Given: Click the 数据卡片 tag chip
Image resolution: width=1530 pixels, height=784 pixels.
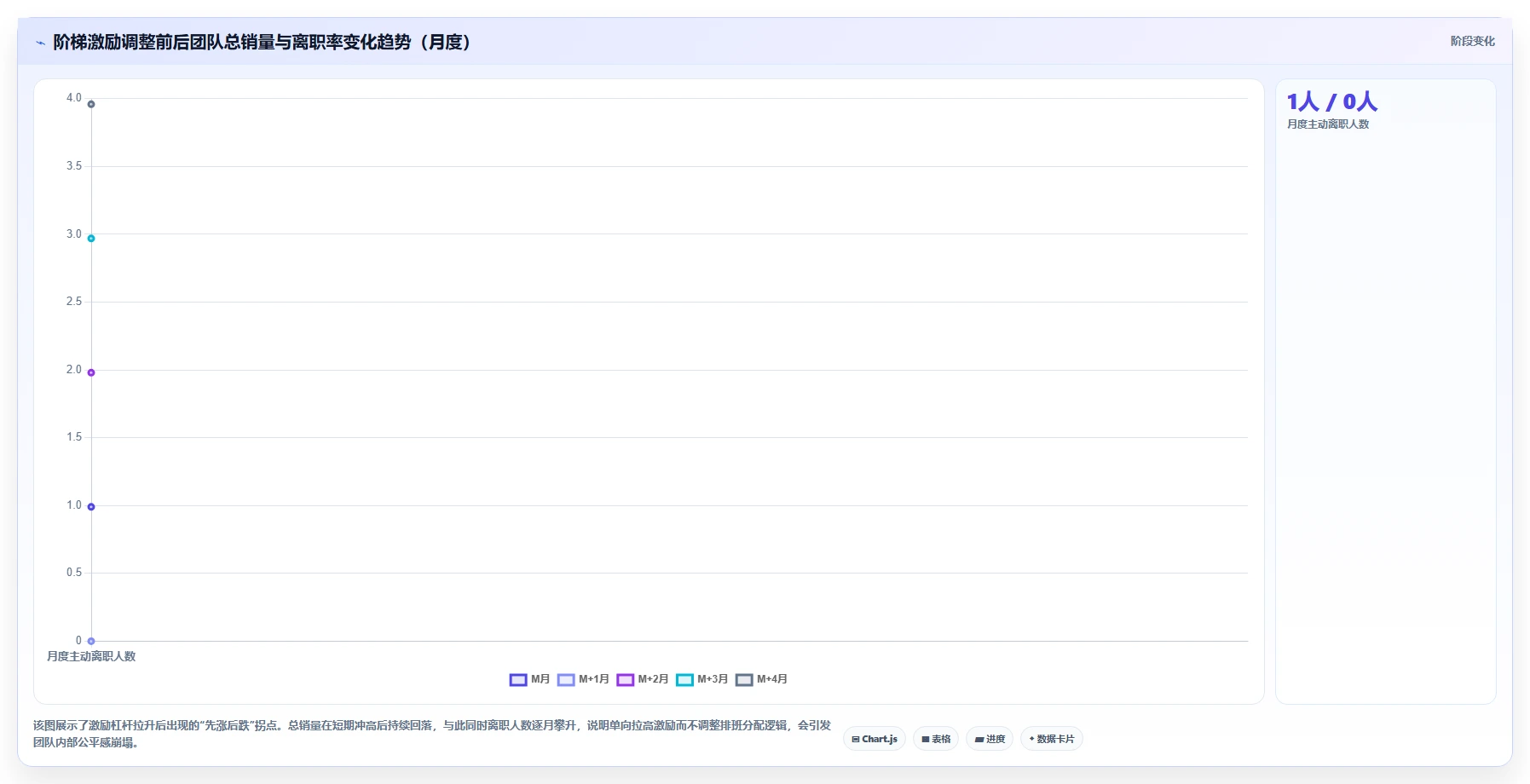Looking at the screenshot, I should [1052, 739].
